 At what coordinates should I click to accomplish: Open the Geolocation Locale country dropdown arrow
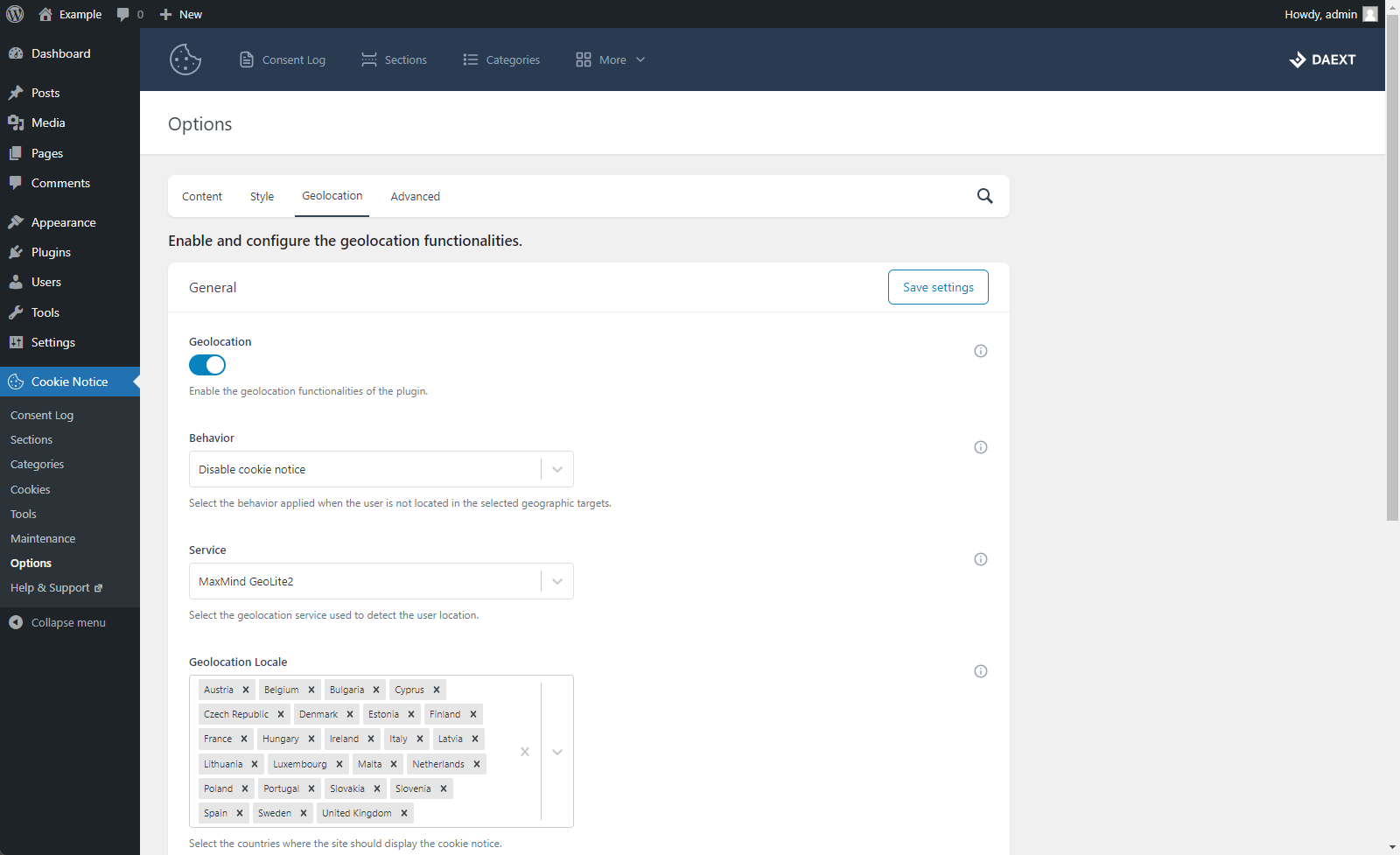[557, 752]
